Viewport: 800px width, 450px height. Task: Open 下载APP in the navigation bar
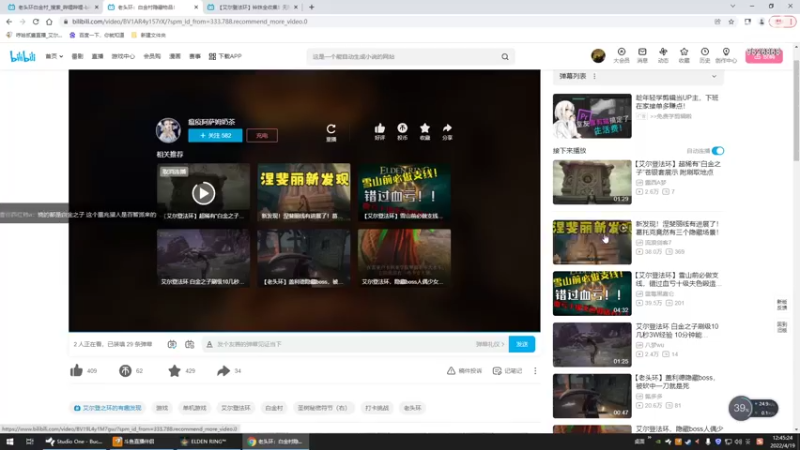225,56
